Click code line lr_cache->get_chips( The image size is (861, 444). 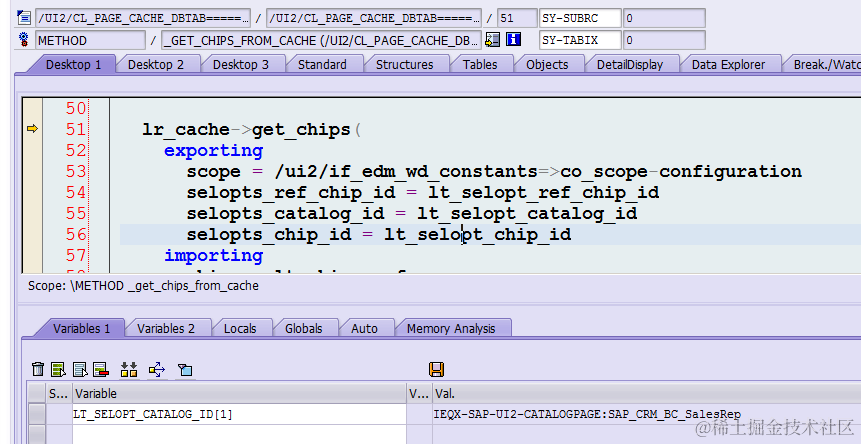click(x=251, y=130)
